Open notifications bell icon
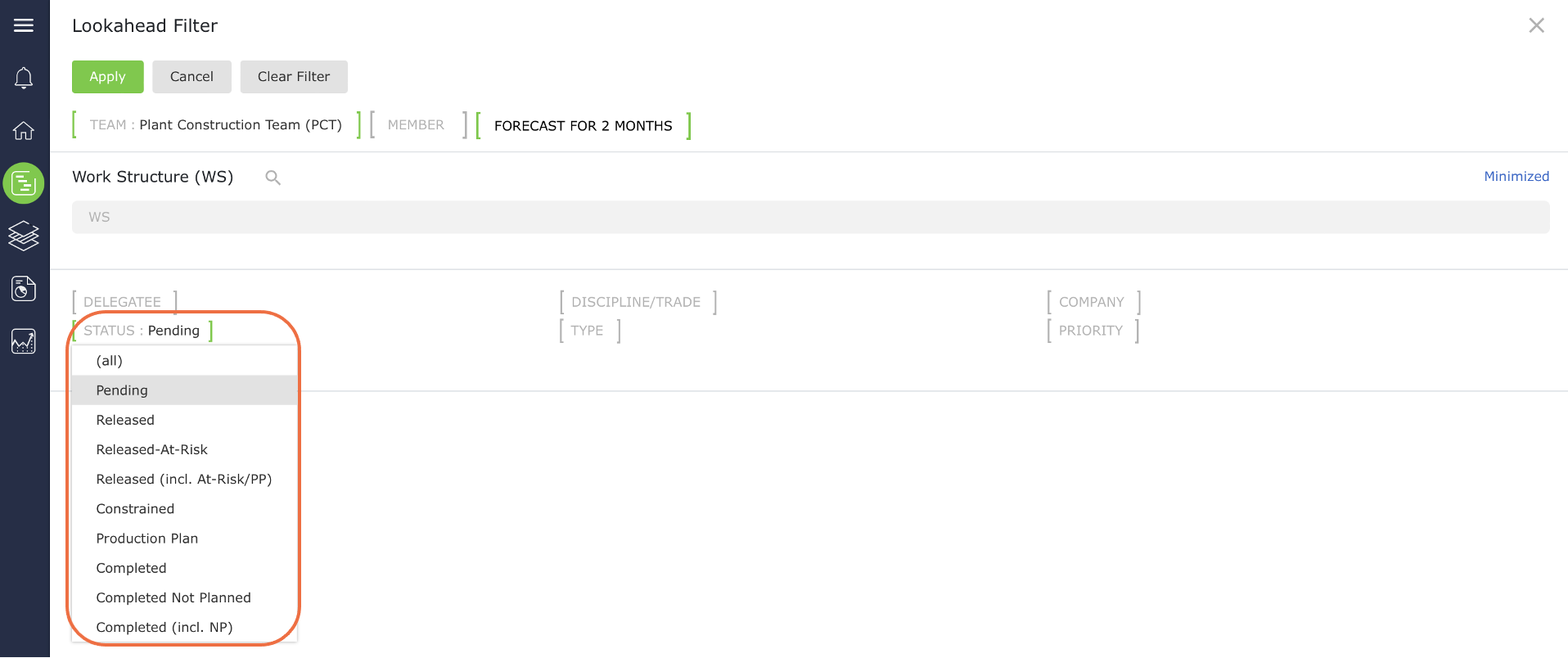 pyautogui.click(x=24, y=78)
